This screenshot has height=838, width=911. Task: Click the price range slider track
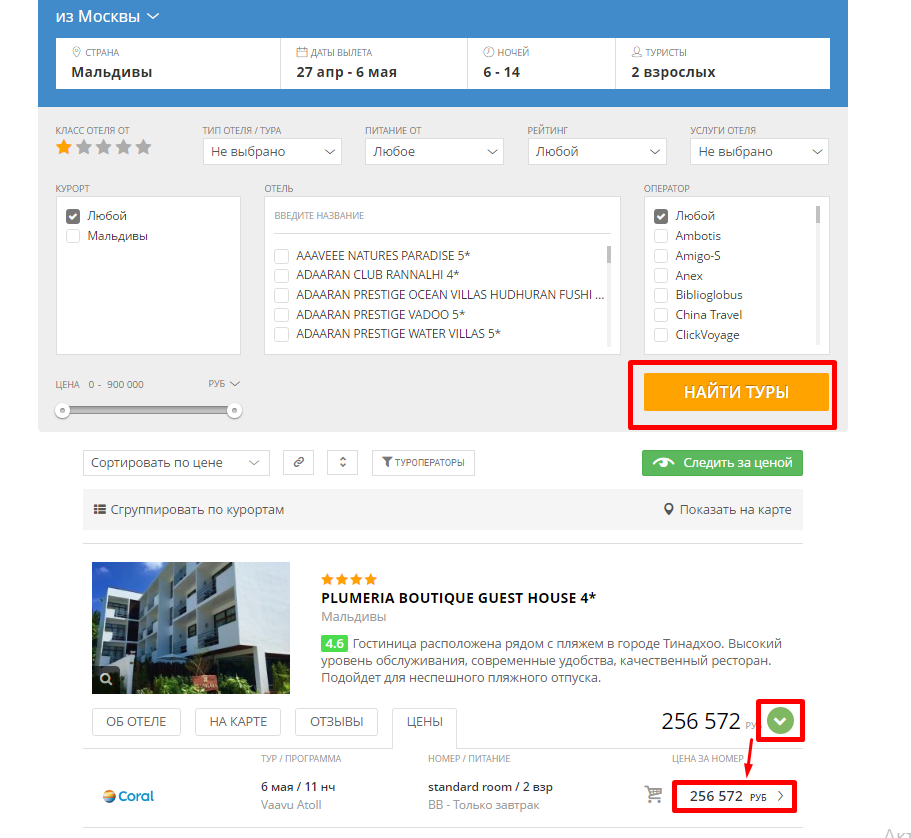(x=148, y=411)
